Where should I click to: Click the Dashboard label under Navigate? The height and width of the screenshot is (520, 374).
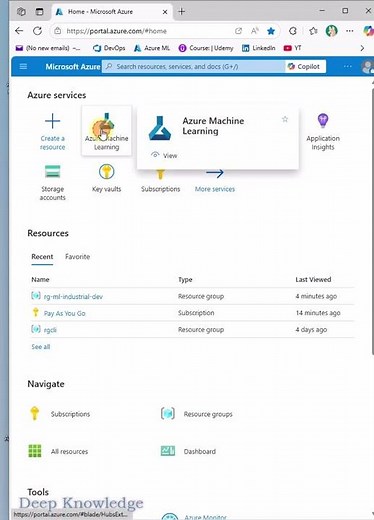[x=200, y=451]
